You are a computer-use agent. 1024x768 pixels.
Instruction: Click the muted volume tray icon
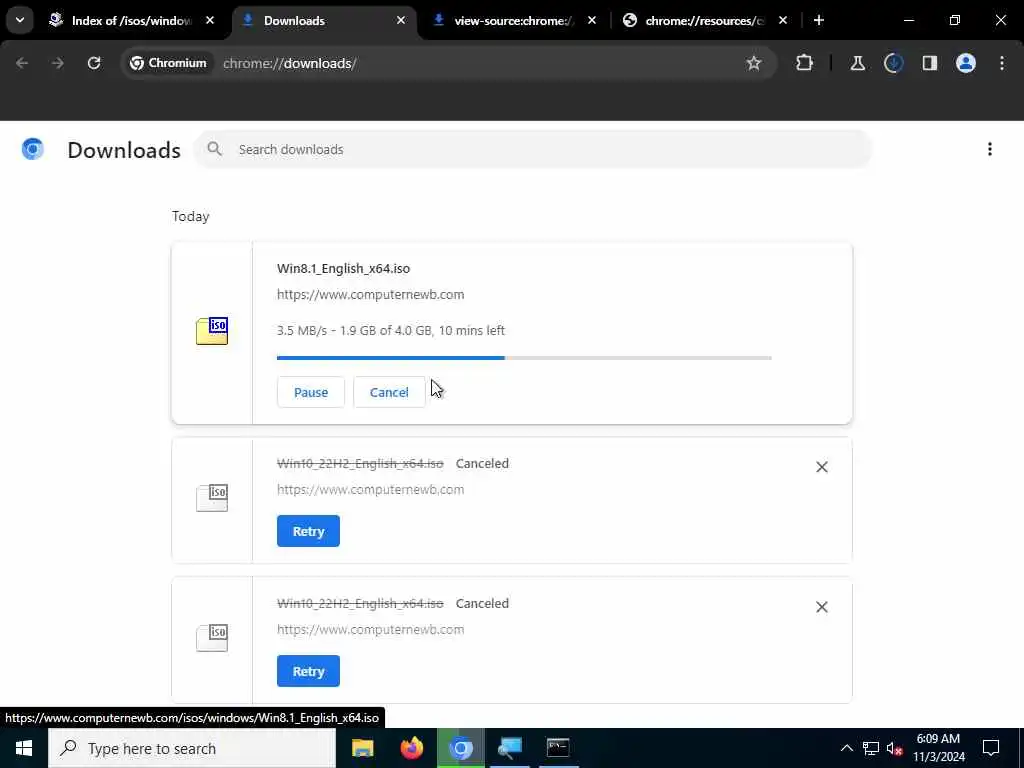coord(895,748)
